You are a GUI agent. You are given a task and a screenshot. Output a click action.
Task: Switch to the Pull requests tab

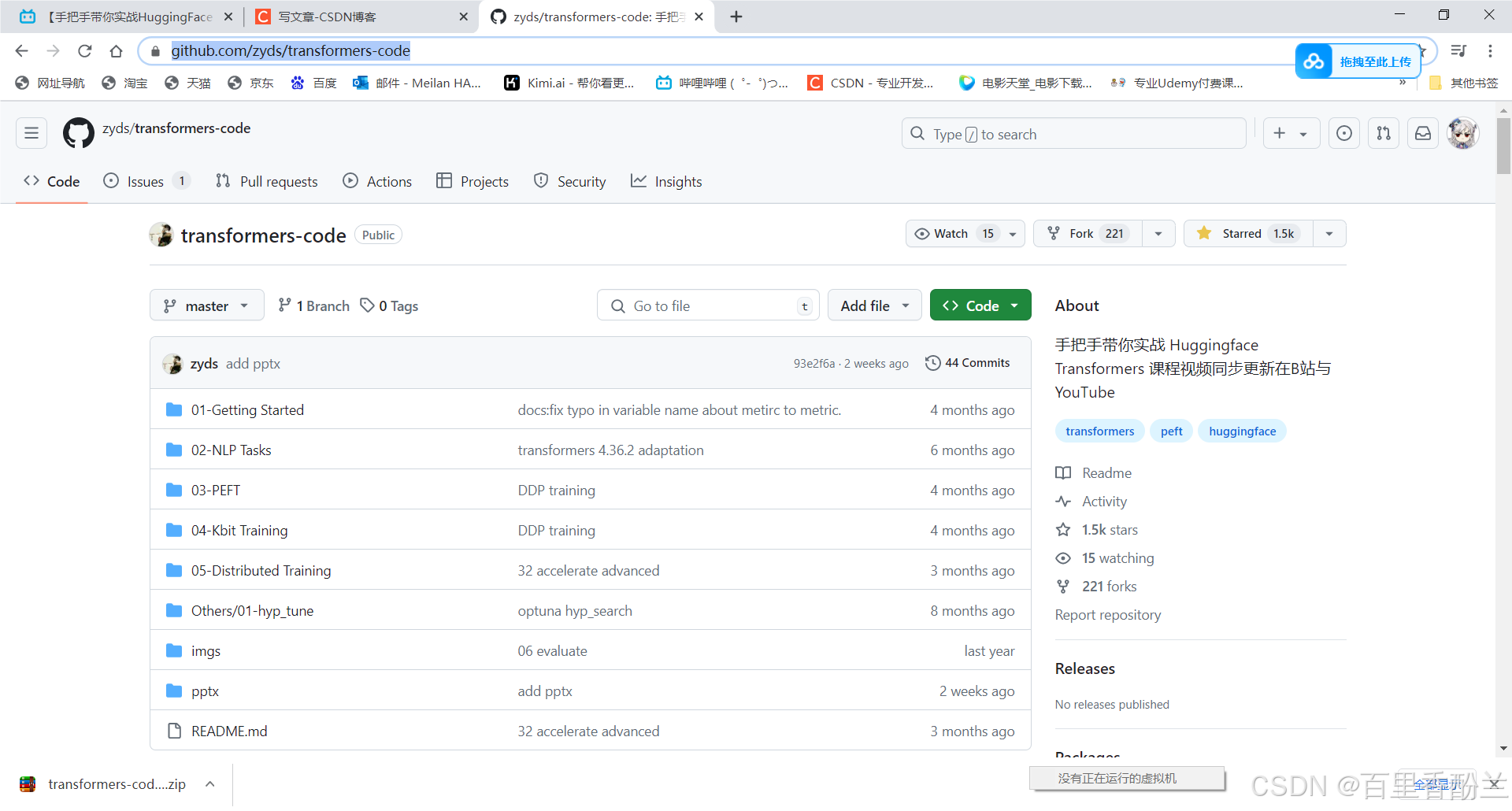point(267,182)
